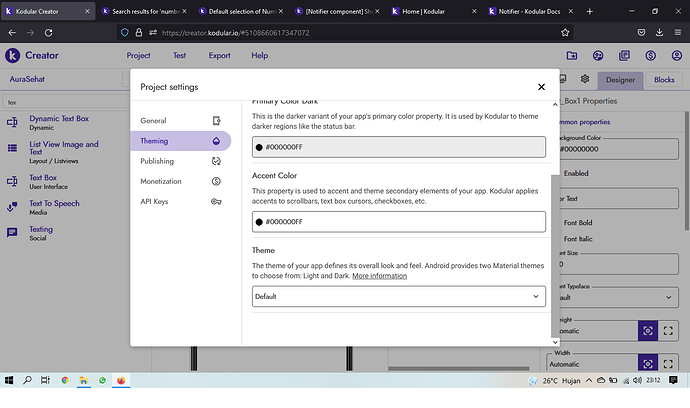This screenshot has width=690, height=408.
Task: Click the AuraSehat project name
Action: pos(27,79)
